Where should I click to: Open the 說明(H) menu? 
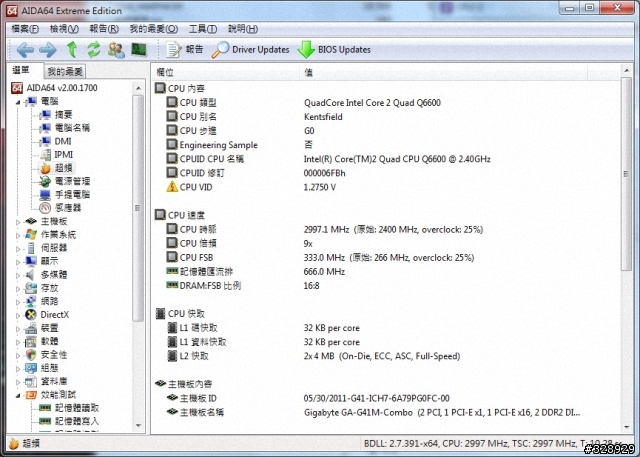243,29
